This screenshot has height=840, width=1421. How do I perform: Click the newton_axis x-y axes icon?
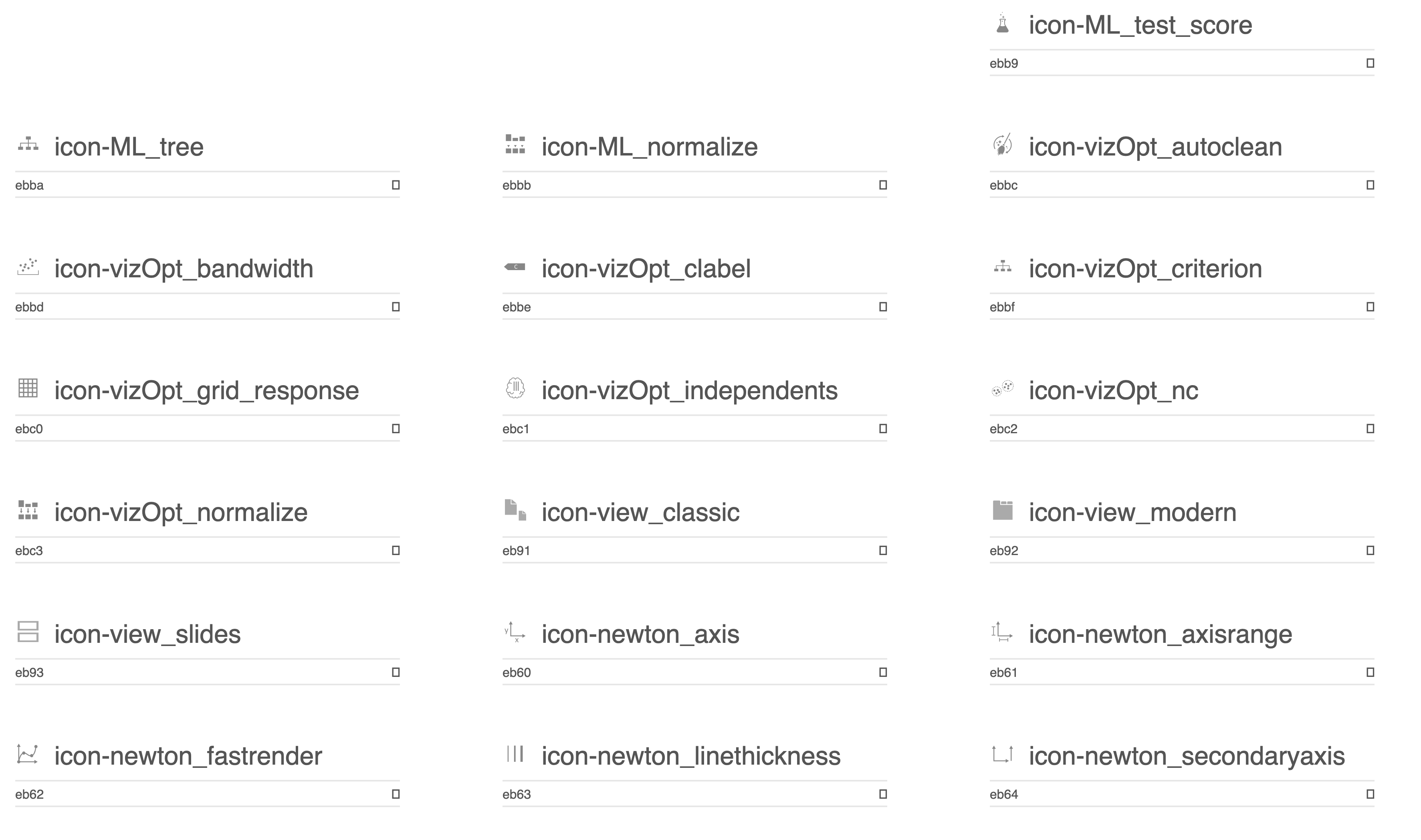515,632
